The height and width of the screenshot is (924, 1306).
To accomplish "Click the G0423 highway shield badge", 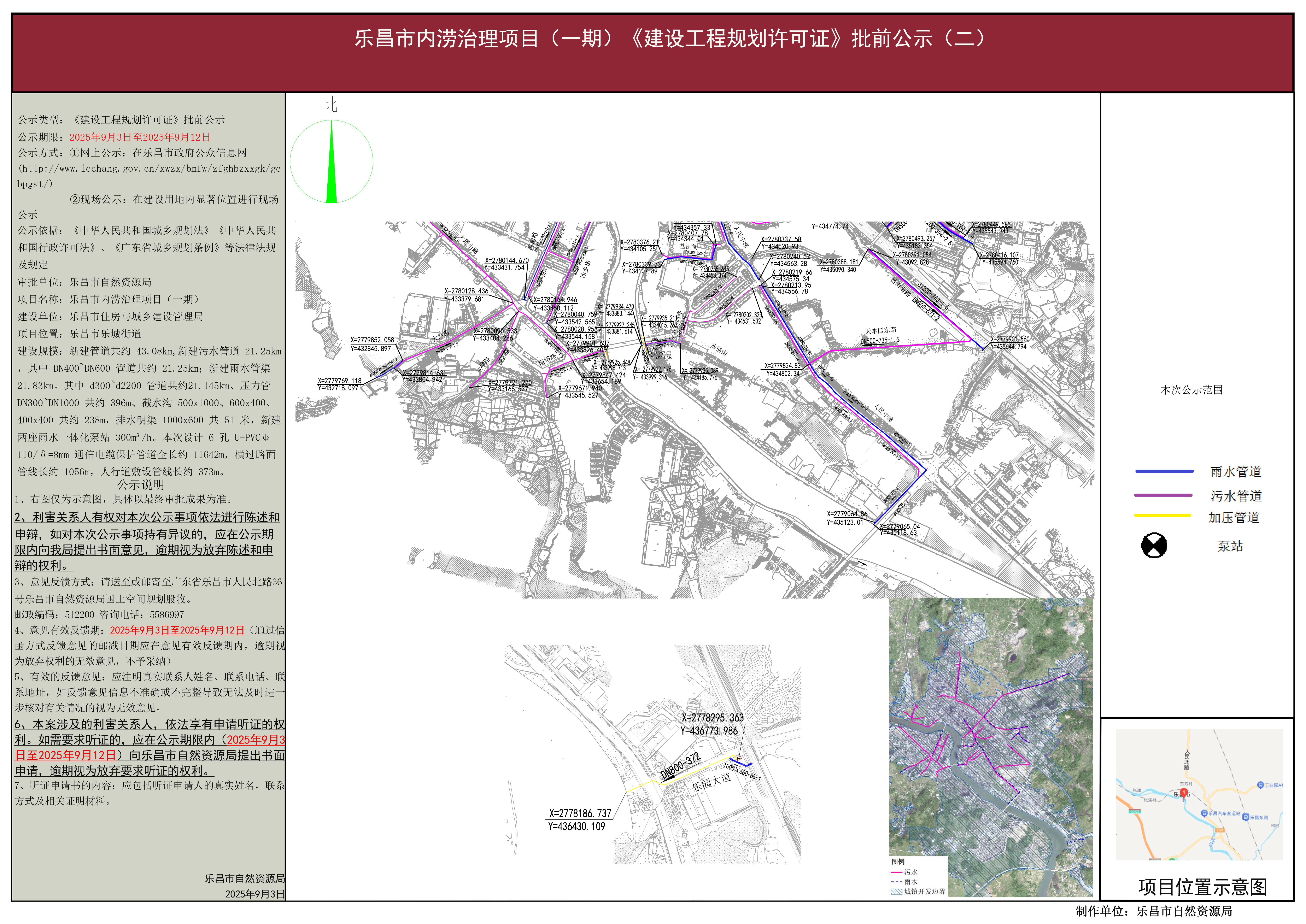I will (1135, 811).
